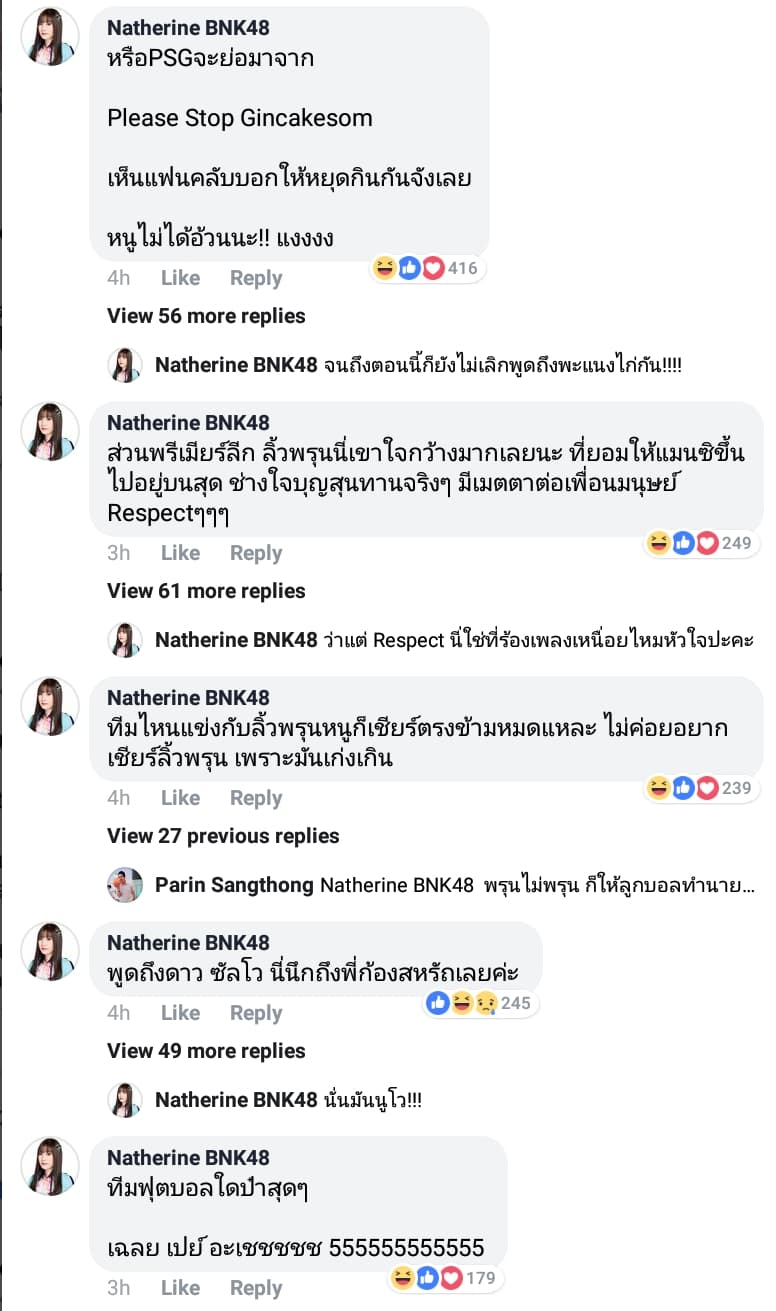Click reaction icons with 245 count
This screenshot has width=776, height=1311.
pos(478,1003)
